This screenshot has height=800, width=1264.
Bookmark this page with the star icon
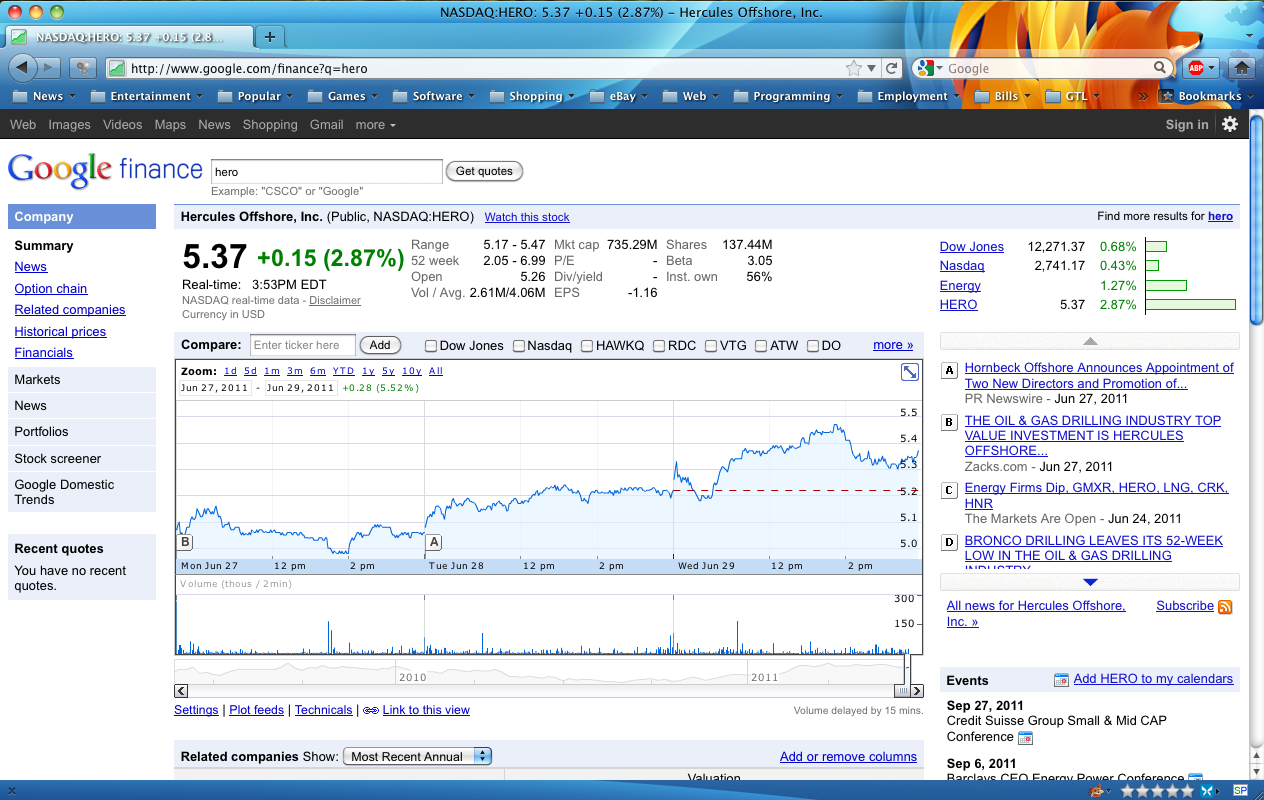coord(853,68)
